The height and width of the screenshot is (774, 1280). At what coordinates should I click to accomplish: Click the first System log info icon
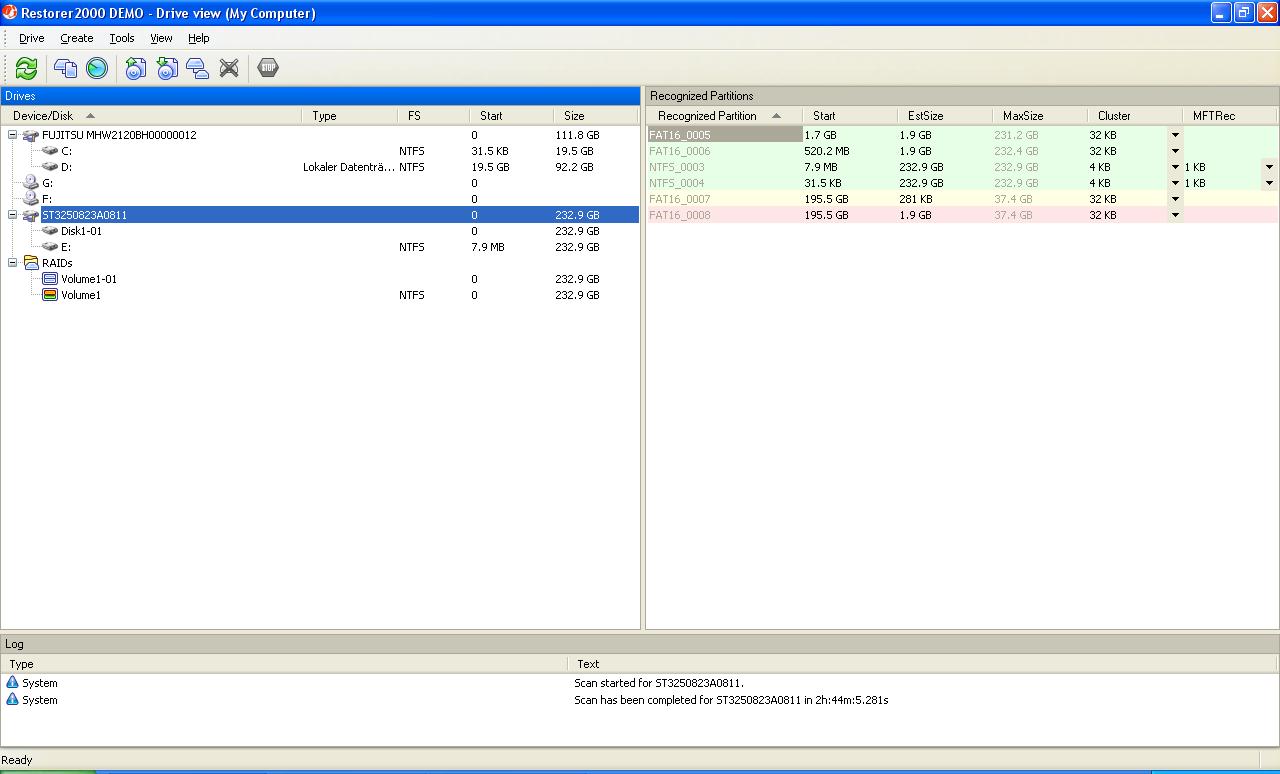(x=12, y=683)
